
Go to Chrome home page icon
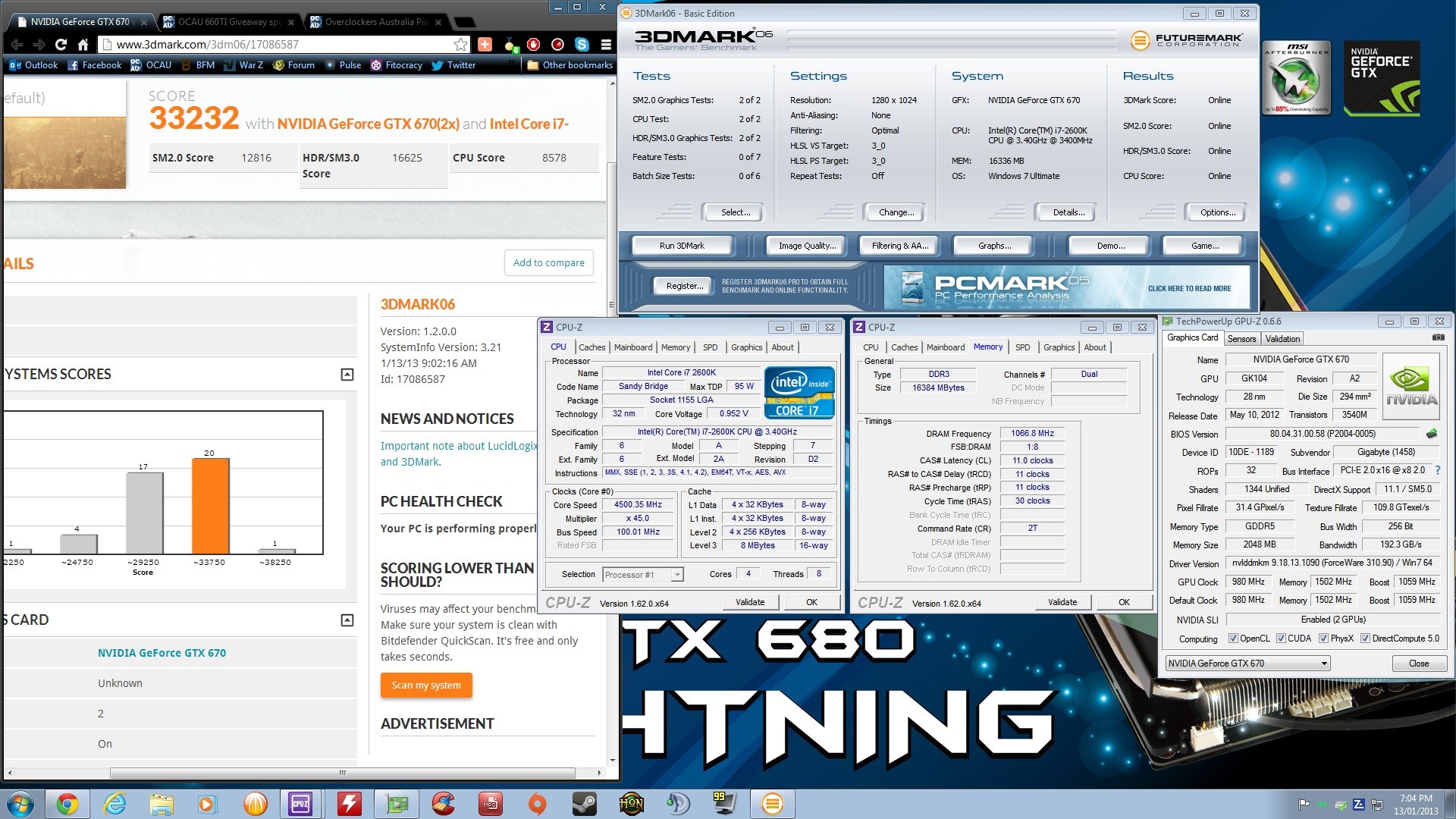coord(83,45)
